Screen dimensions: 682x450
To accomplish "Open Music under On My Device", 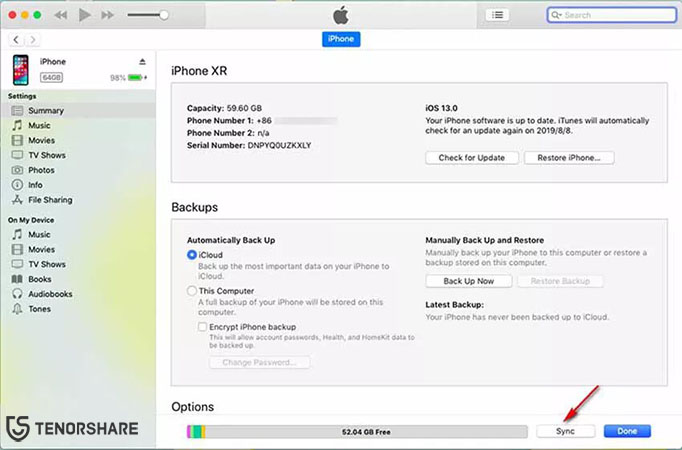I will point(78,234).
